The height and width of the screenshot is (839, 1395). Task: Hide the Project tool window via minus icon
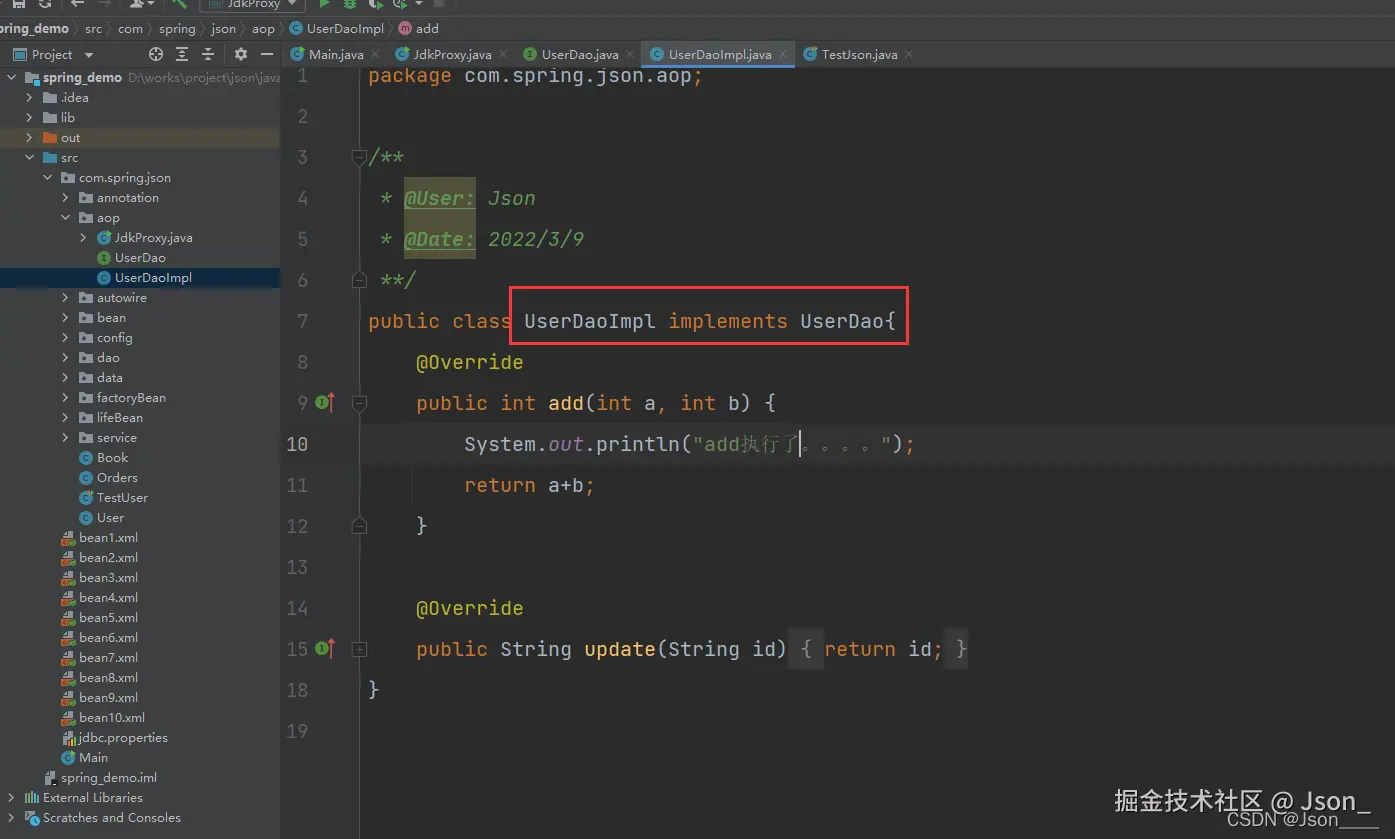[x=266, y=54]
